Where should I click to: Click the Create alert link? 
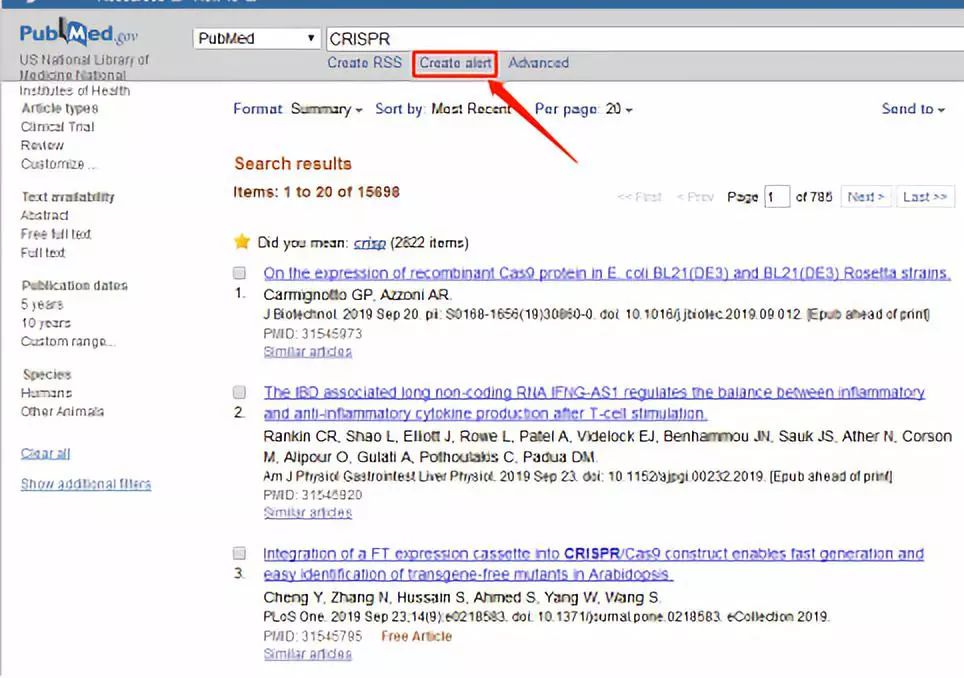455,63
